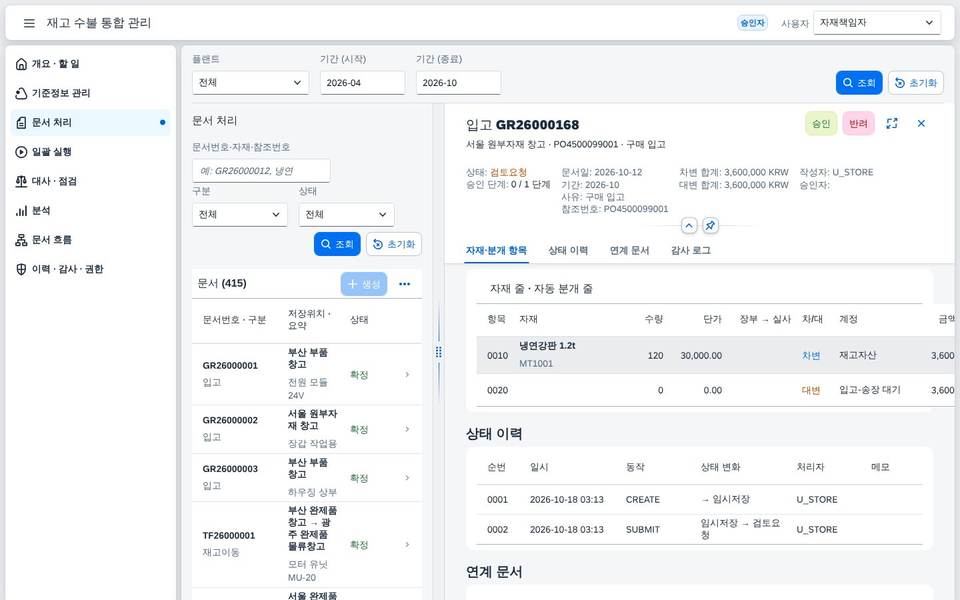Select document TF26000001 text
The height and width of the screenshot is (600, 960).
[229, 535]
